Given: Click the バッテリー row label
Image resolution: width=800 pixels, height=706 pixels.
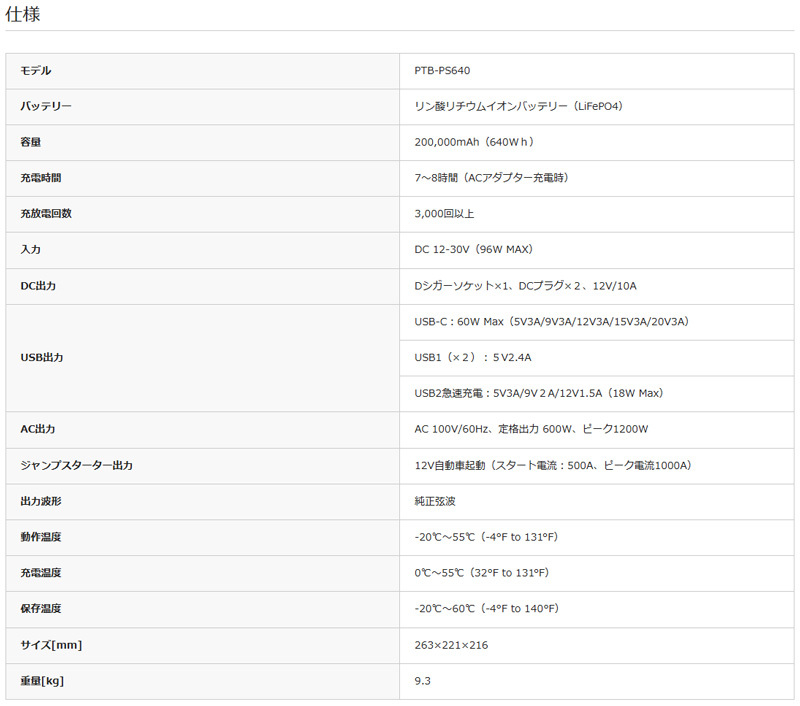Looking at the screenshot, I should coord(46,106).
